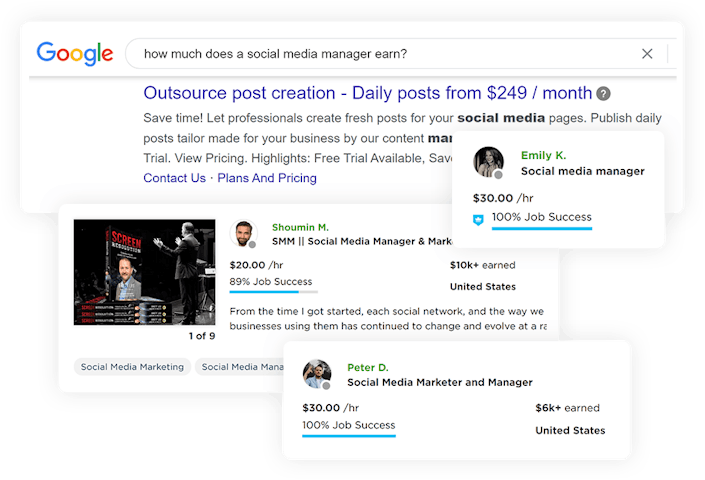Open Emily K.'s profile photo

pos(488,162)
